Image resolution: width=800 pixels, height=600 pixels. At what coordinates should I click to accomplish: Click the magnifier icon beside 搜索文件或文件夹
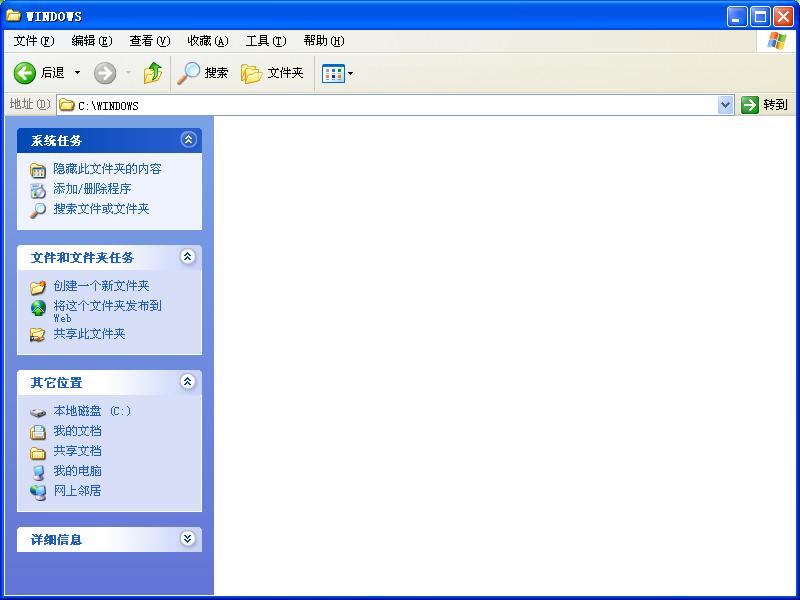(38, 210)
